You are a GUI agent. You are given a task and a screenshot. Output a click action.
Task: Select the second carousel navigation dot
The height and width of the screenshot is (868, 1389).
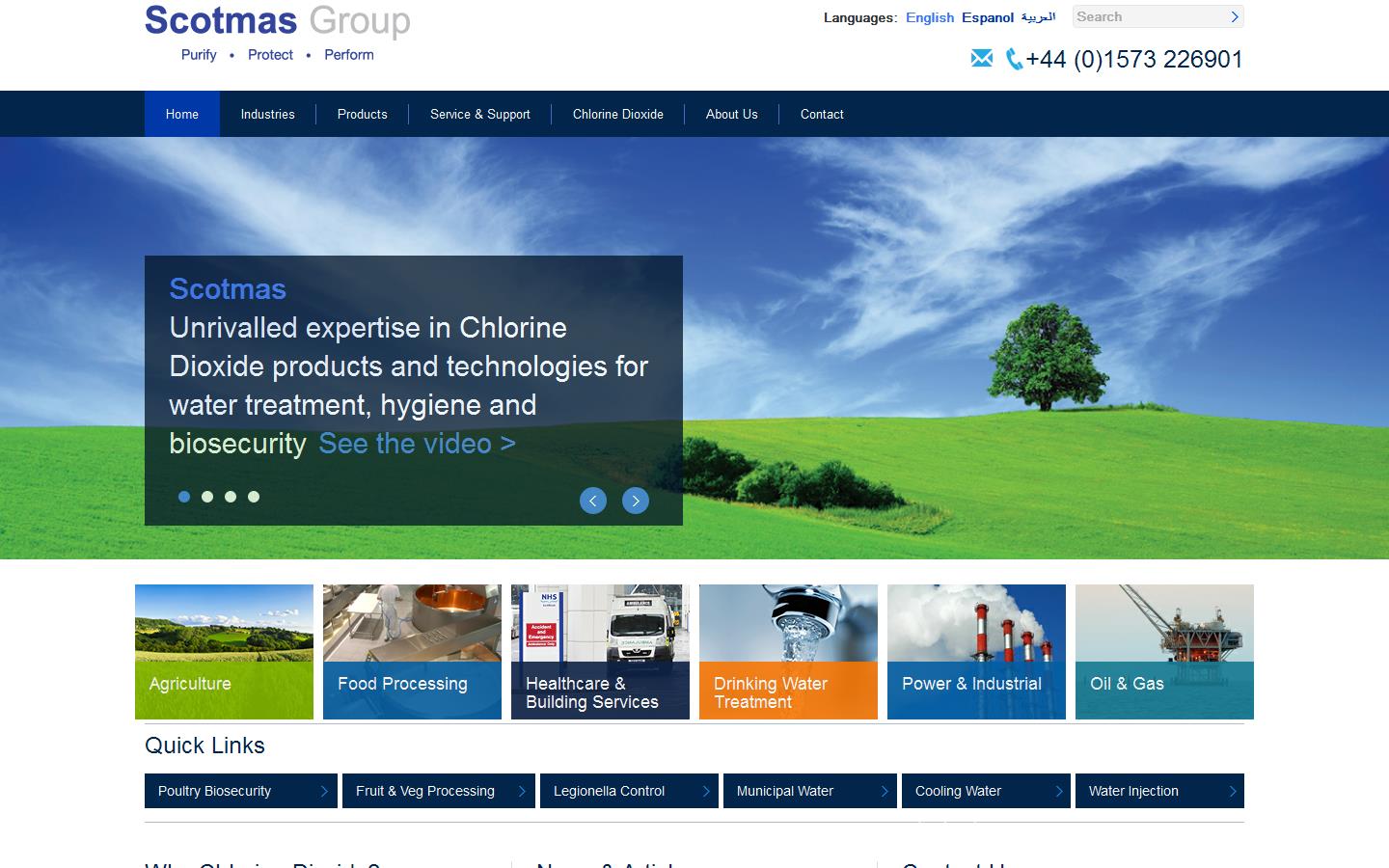[x=207, y=497]
